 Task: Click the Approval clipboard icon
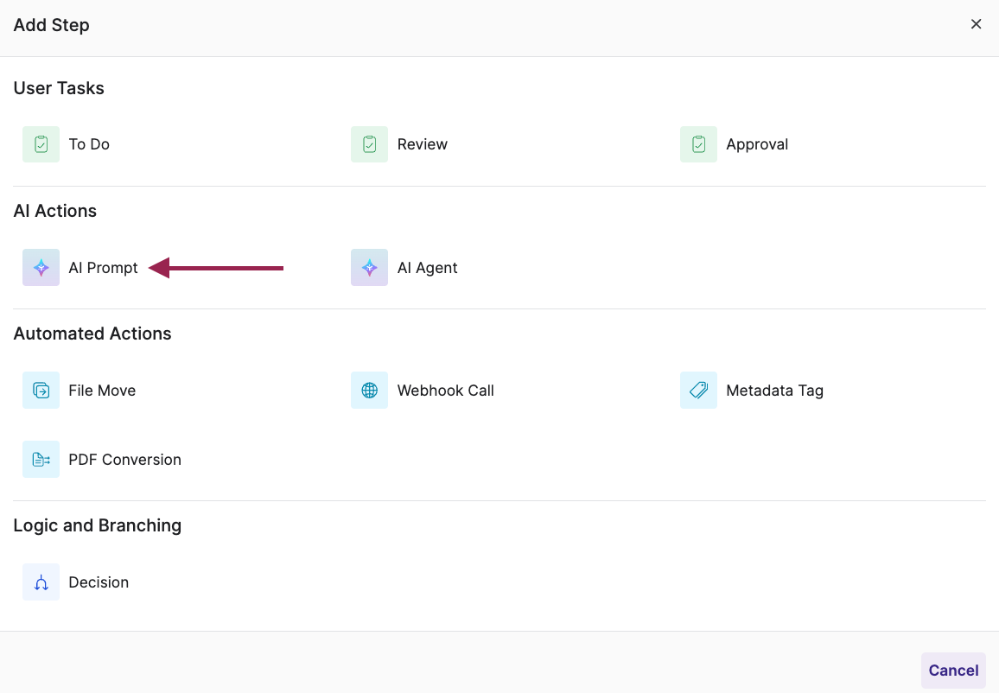pyautogui.click(x=698, y=144)
